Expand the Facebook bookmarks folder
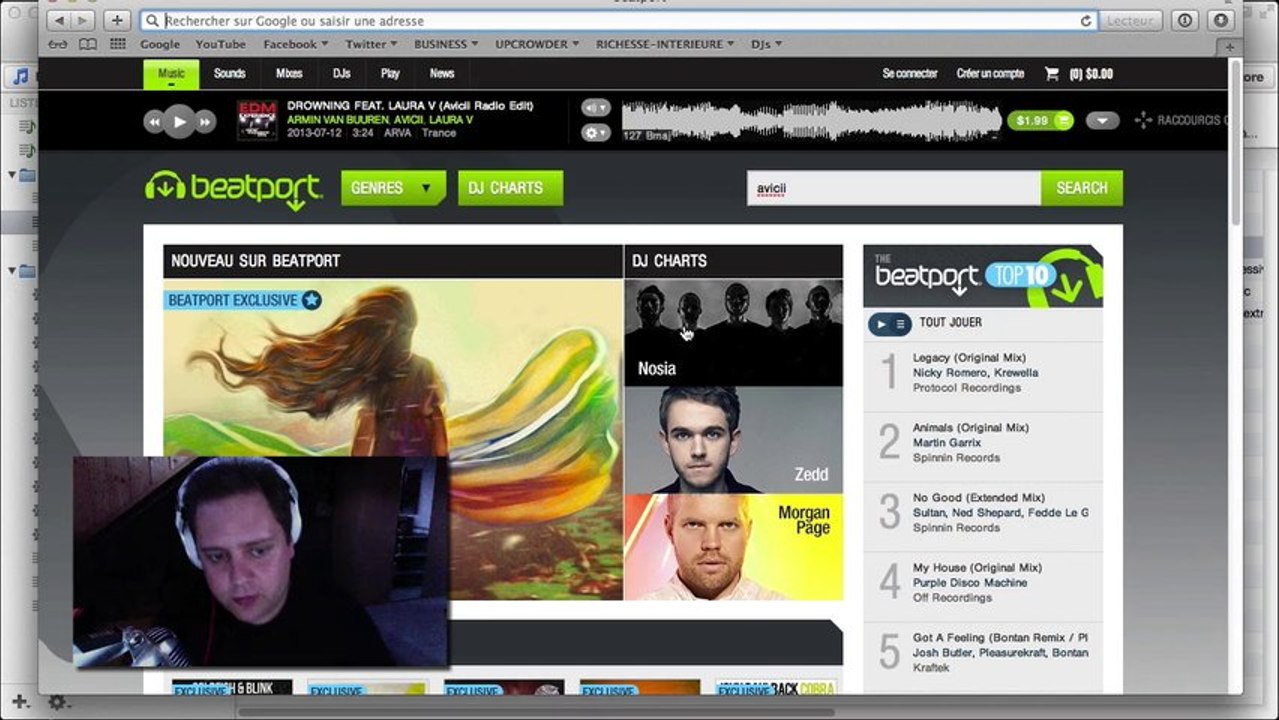Viewport: 1279px width, 720px height. click(296, 44)
